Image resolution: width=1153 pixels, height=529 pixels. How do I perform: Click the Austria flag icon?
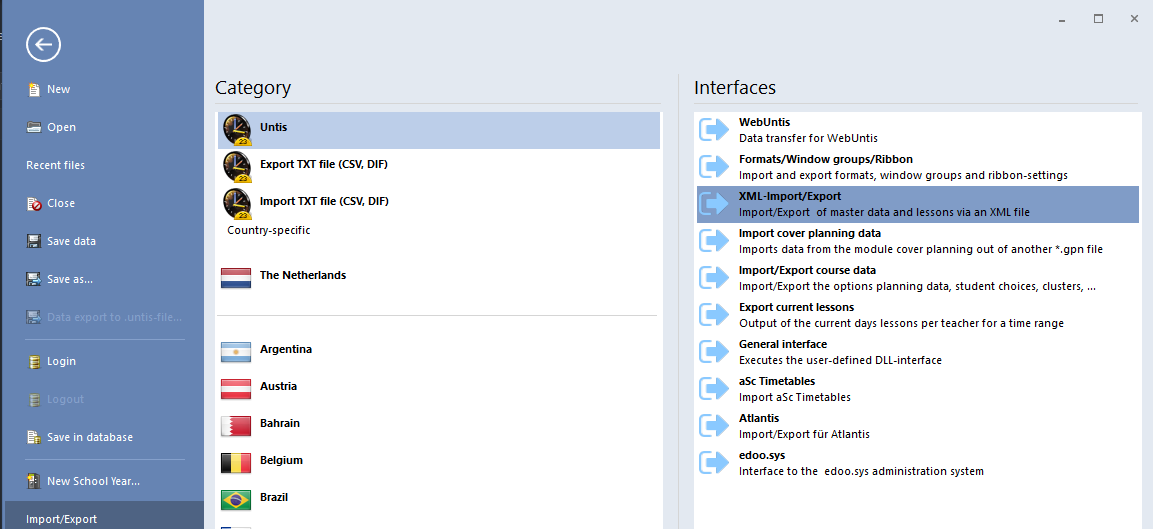point(236,389)
